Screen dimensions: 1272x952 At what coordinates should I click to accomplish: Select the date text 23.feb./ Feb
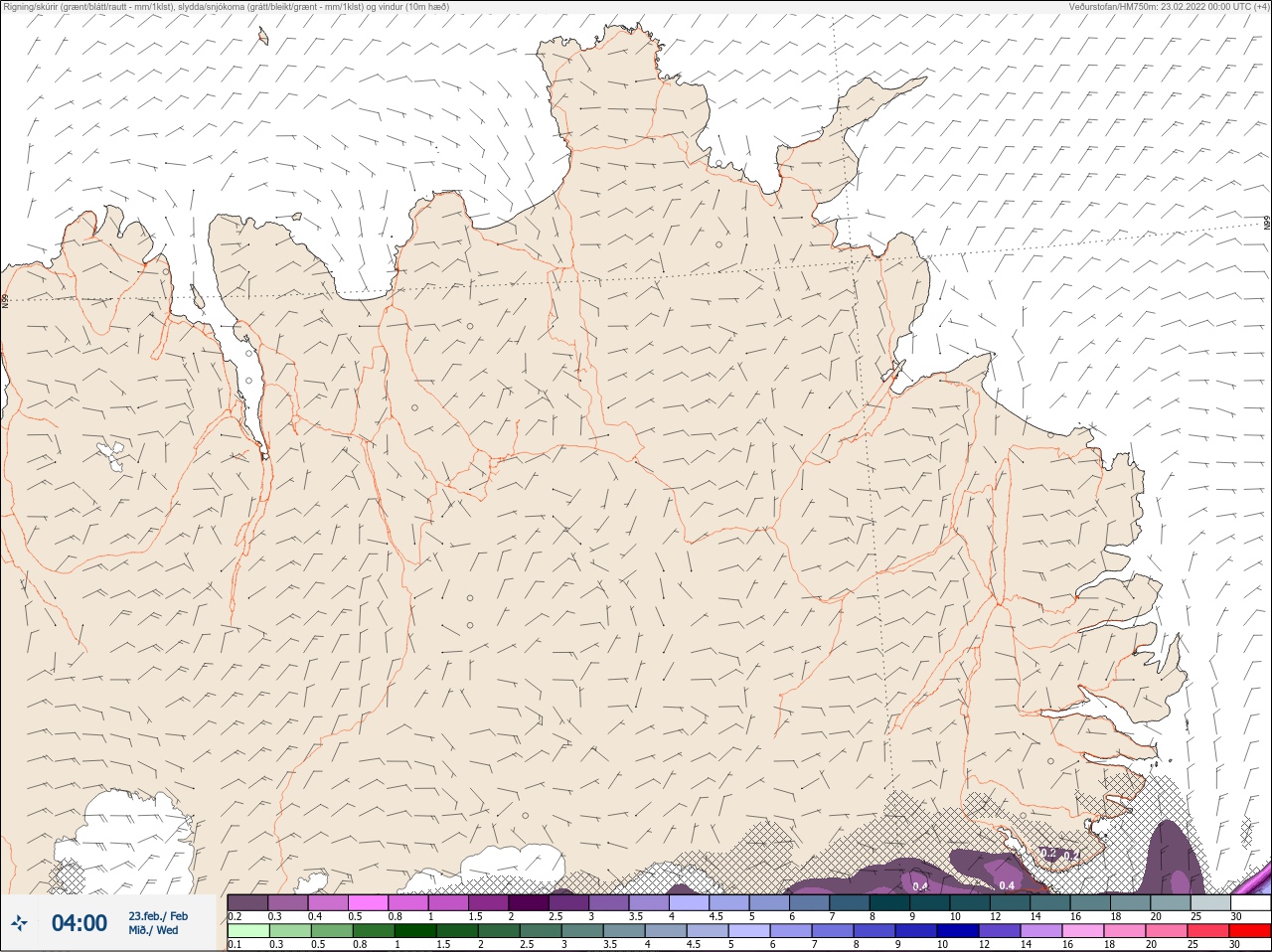pyautogui.click(x=158, y=916)
